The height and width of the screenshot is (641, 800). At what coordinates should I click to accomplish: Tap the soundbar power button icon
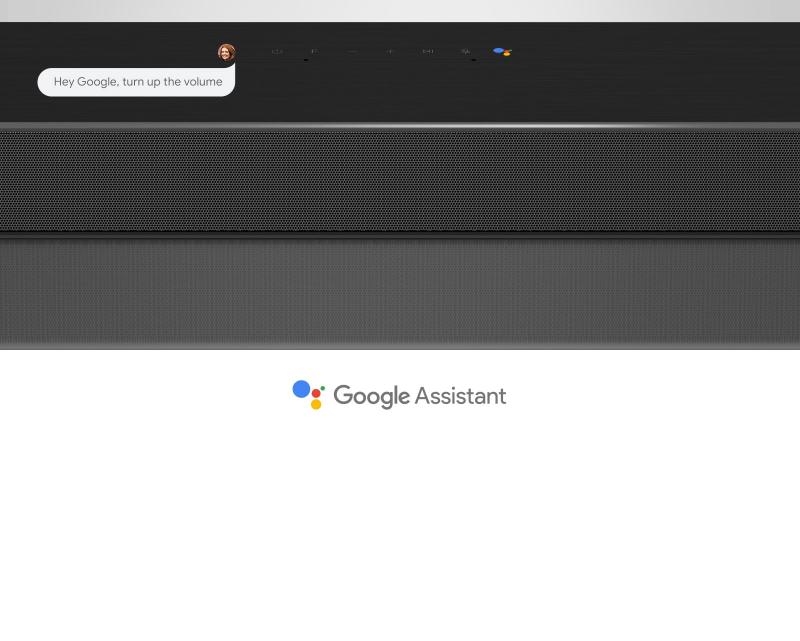pyautogui.click(x=277, y=52)
